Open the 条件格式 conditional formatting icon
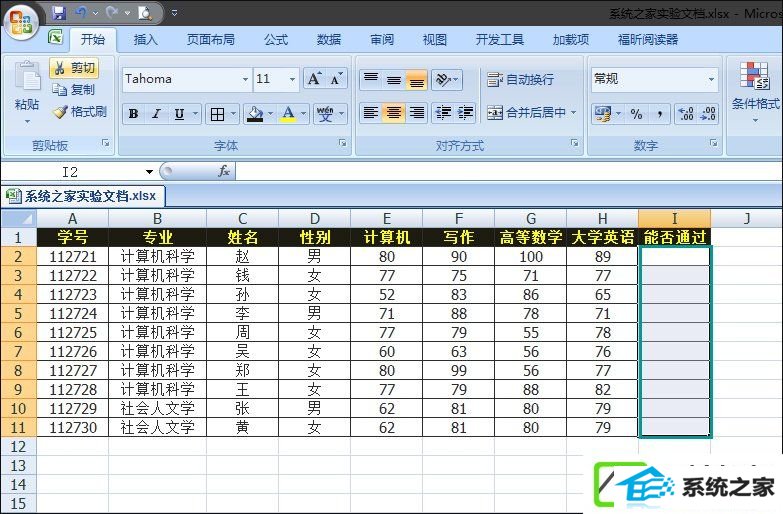 (755, 76)
